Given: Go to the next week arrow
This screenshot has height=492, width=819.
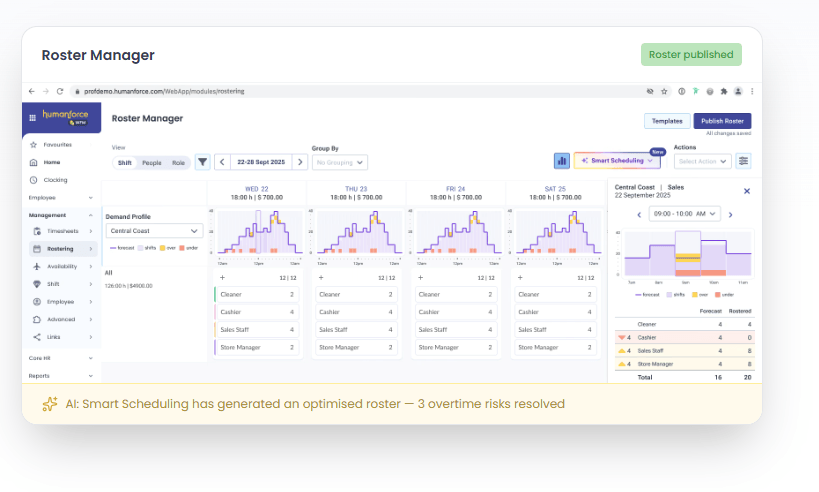Looking at the screenshot, I should pos(300,162).
